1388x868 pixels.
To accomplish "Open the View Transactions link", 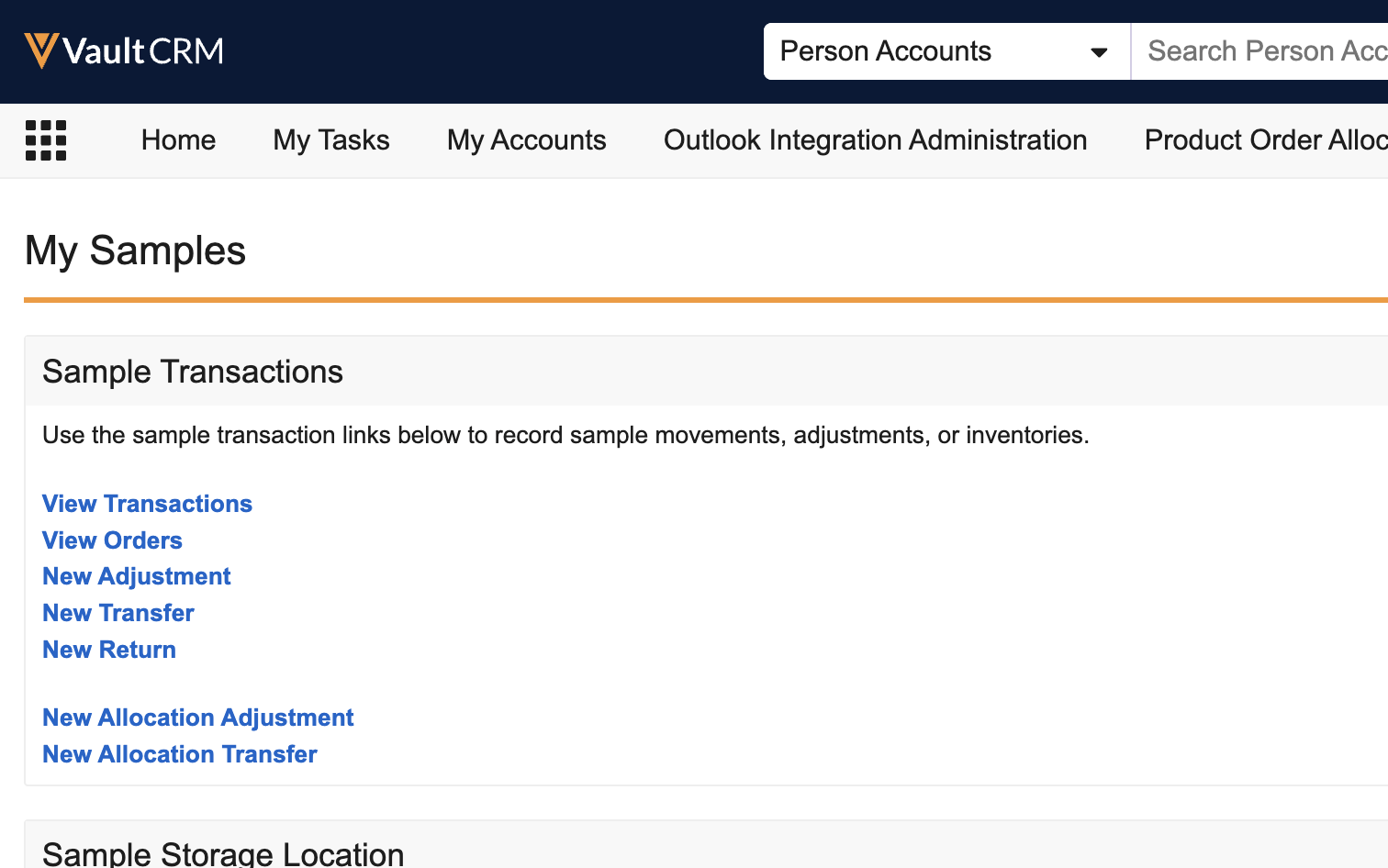I will 147,504.
